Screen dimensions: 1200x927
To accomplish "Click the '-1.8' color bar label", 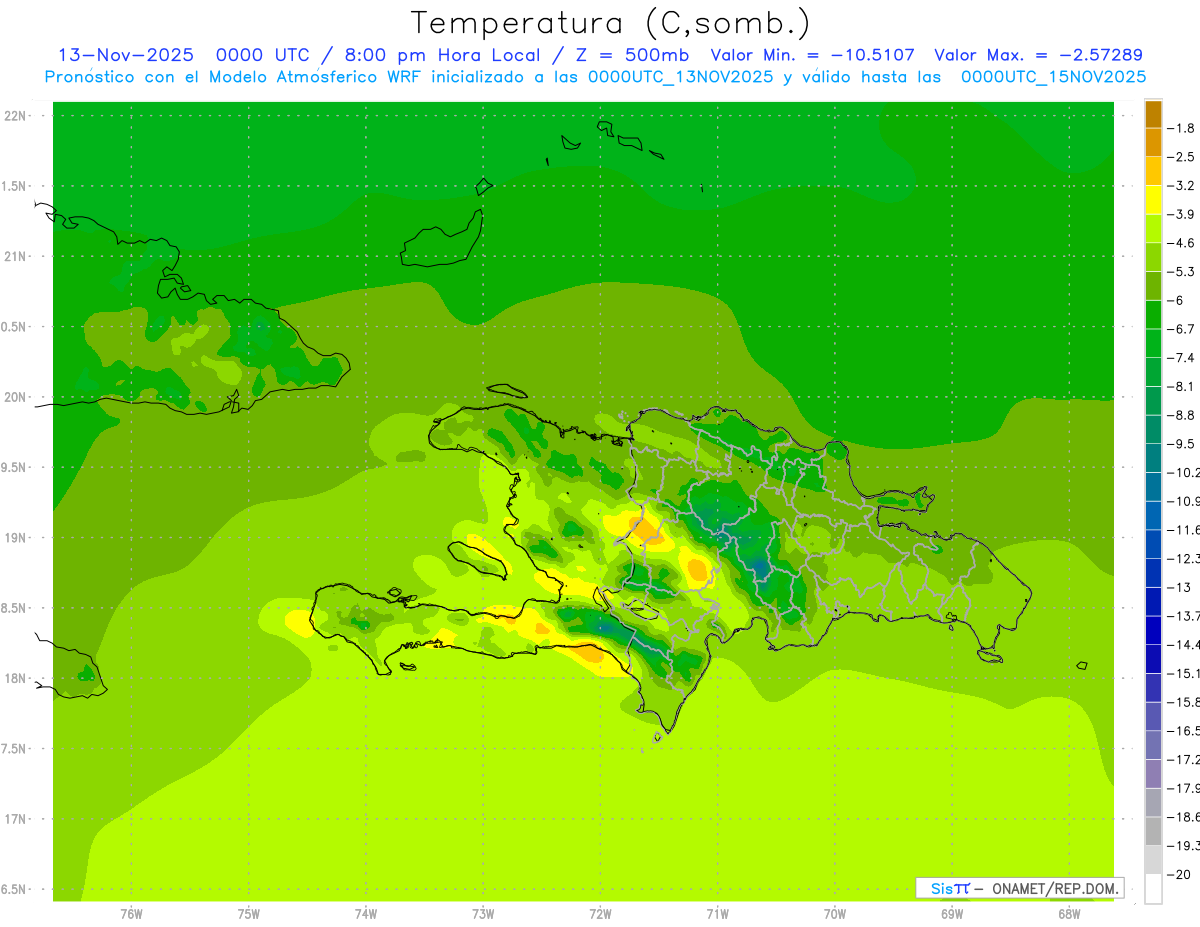I will [x=1181, y=128].
